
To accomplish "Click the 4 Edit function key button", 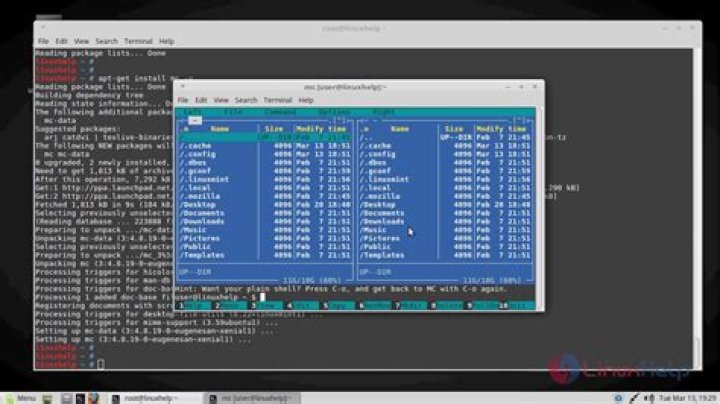I will (303, 306).
